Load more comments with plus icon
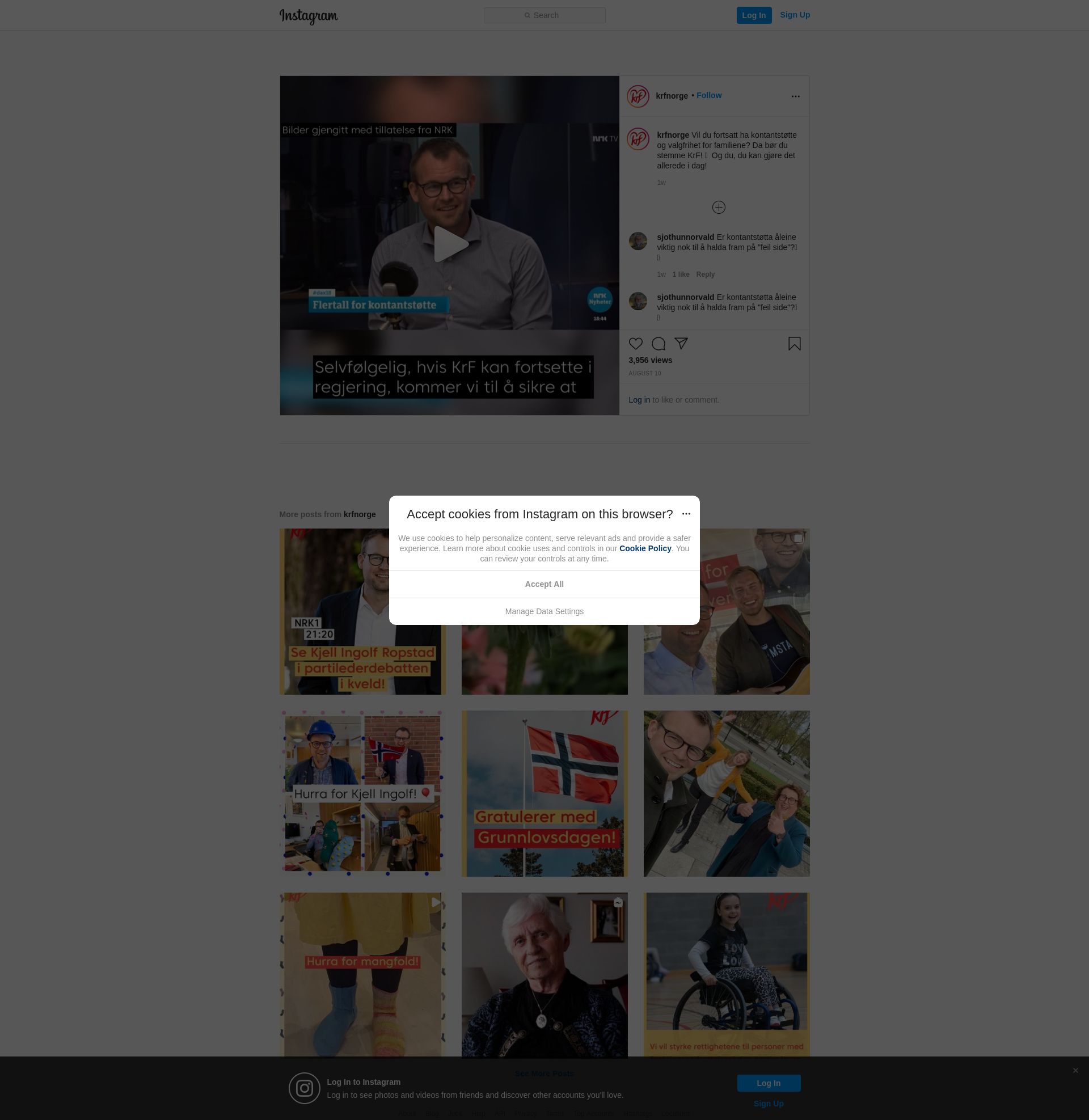 point(719,208)
